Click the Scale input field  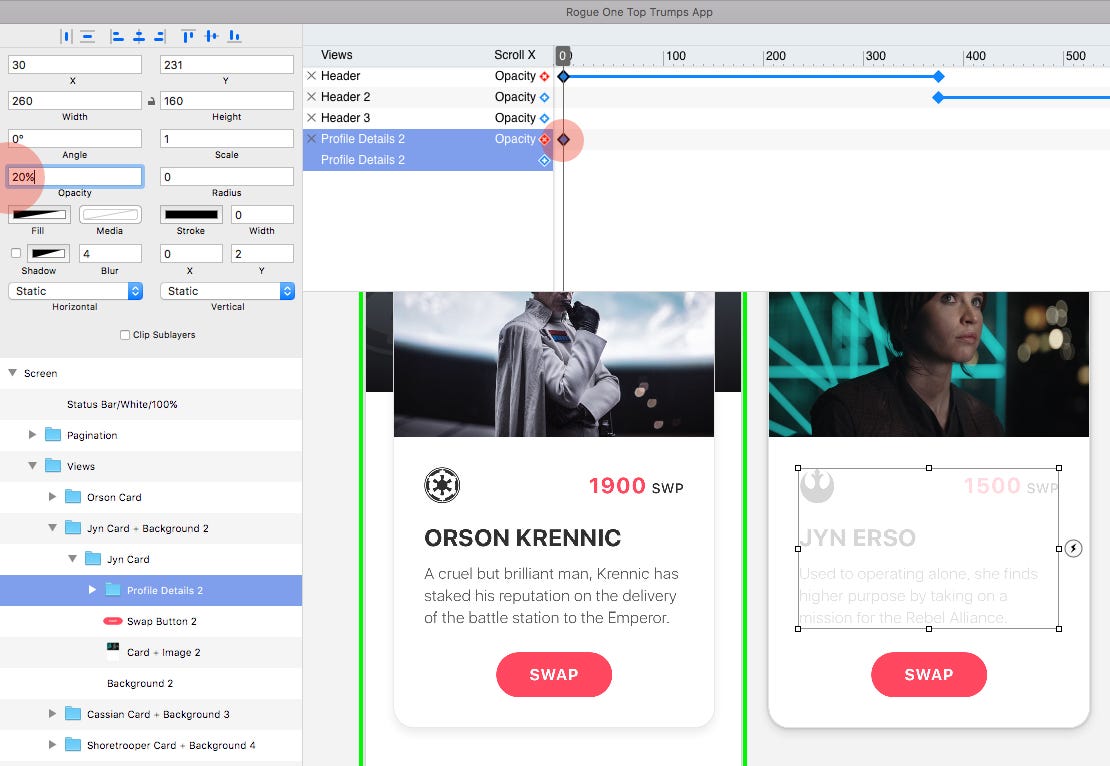pyautogui.click(x=227, y=139)
